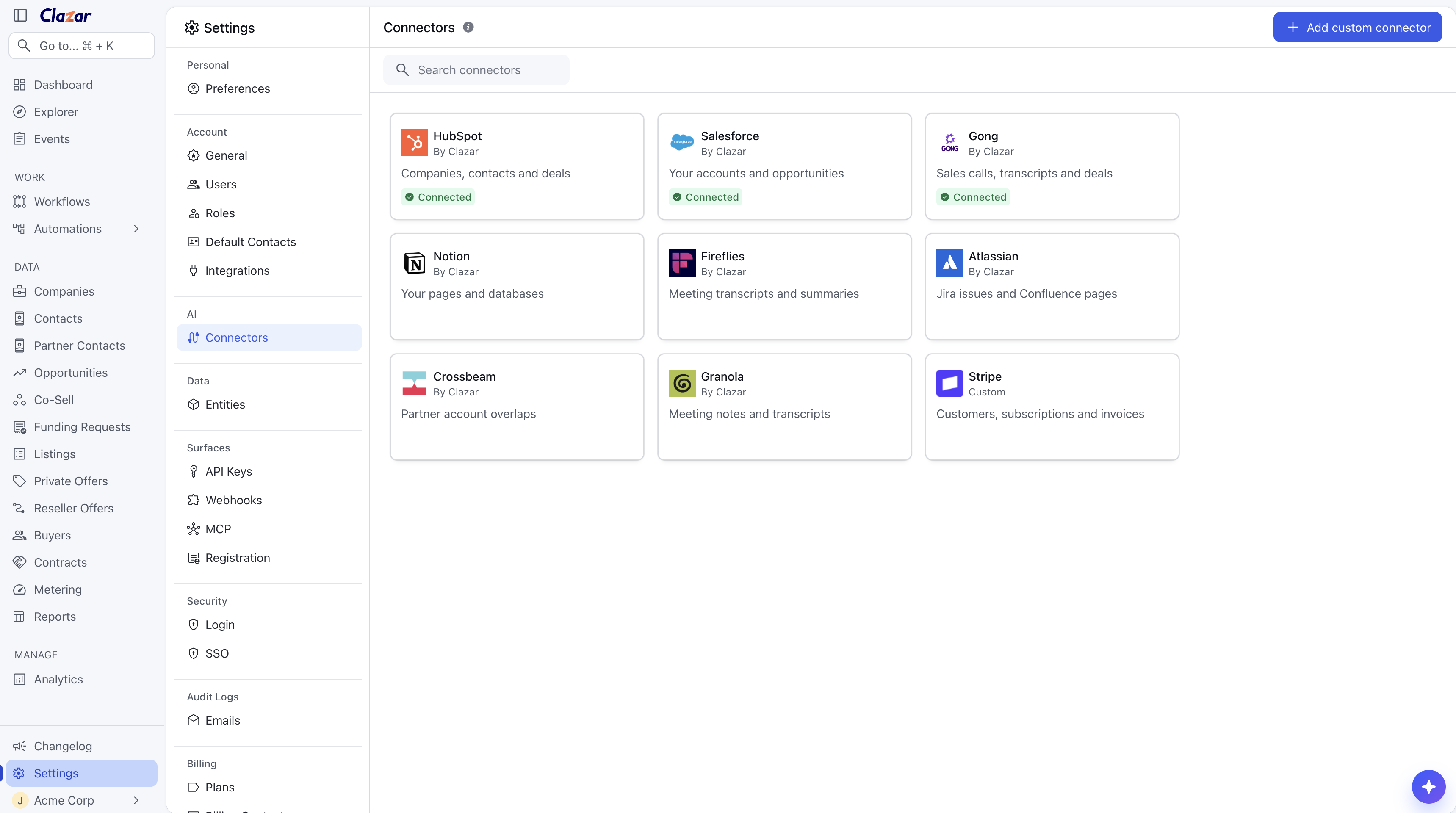1456x813 pixels.
Task: Open the MCP settings page
Action: (269, 529)
